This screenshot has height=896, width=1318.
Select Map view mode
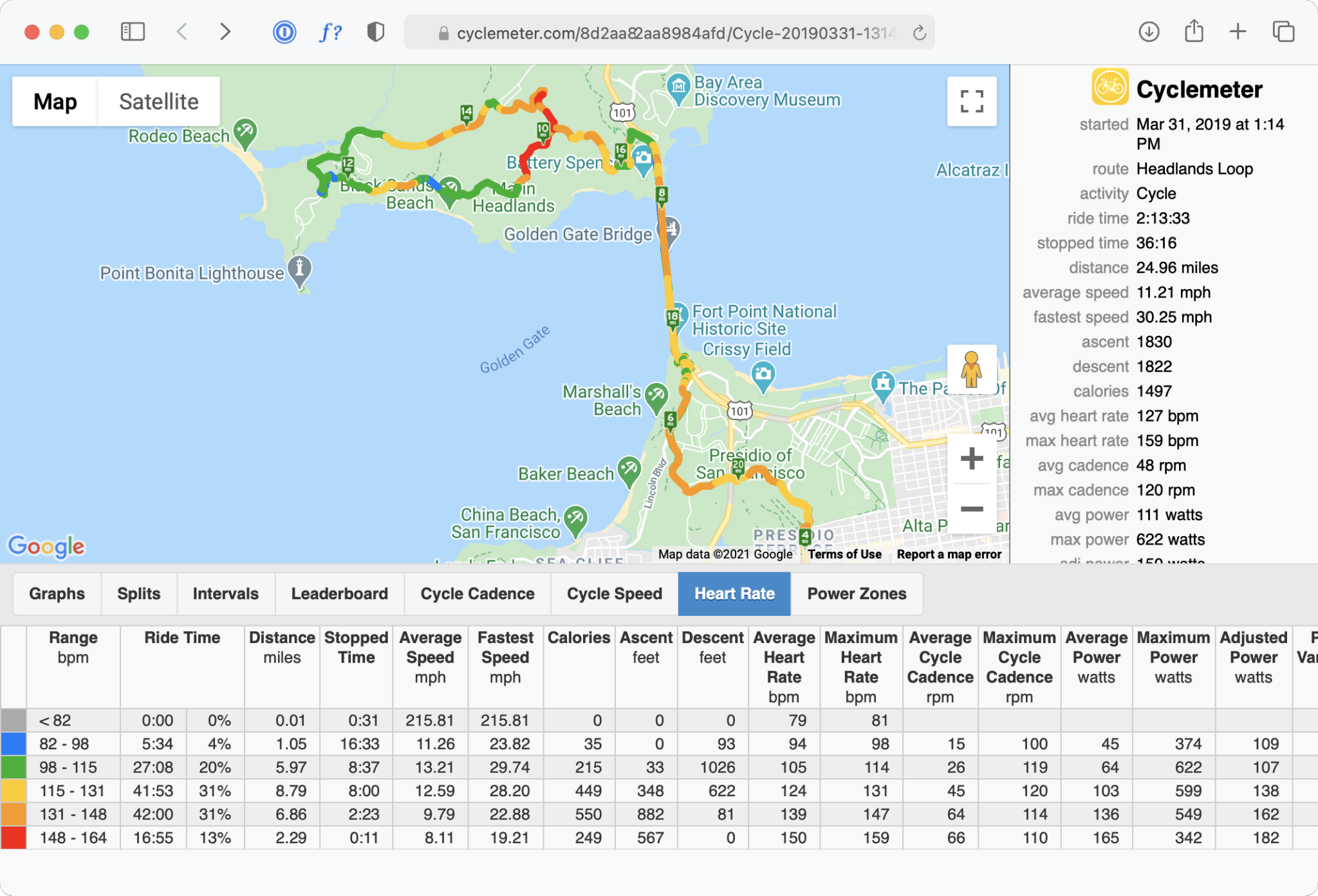click(x=55, y=101)
